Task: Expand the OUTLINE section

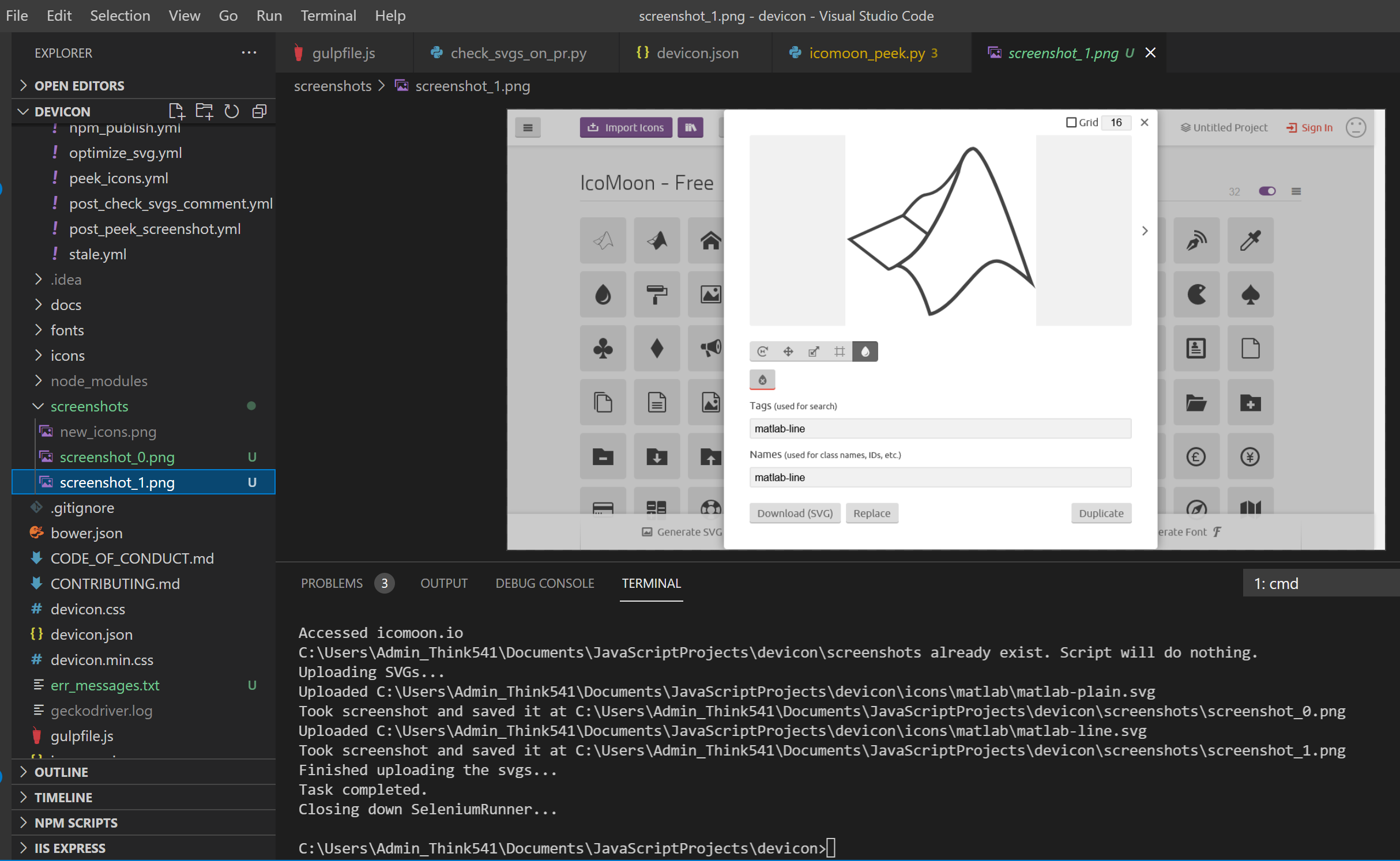Action: pos(144,772)
